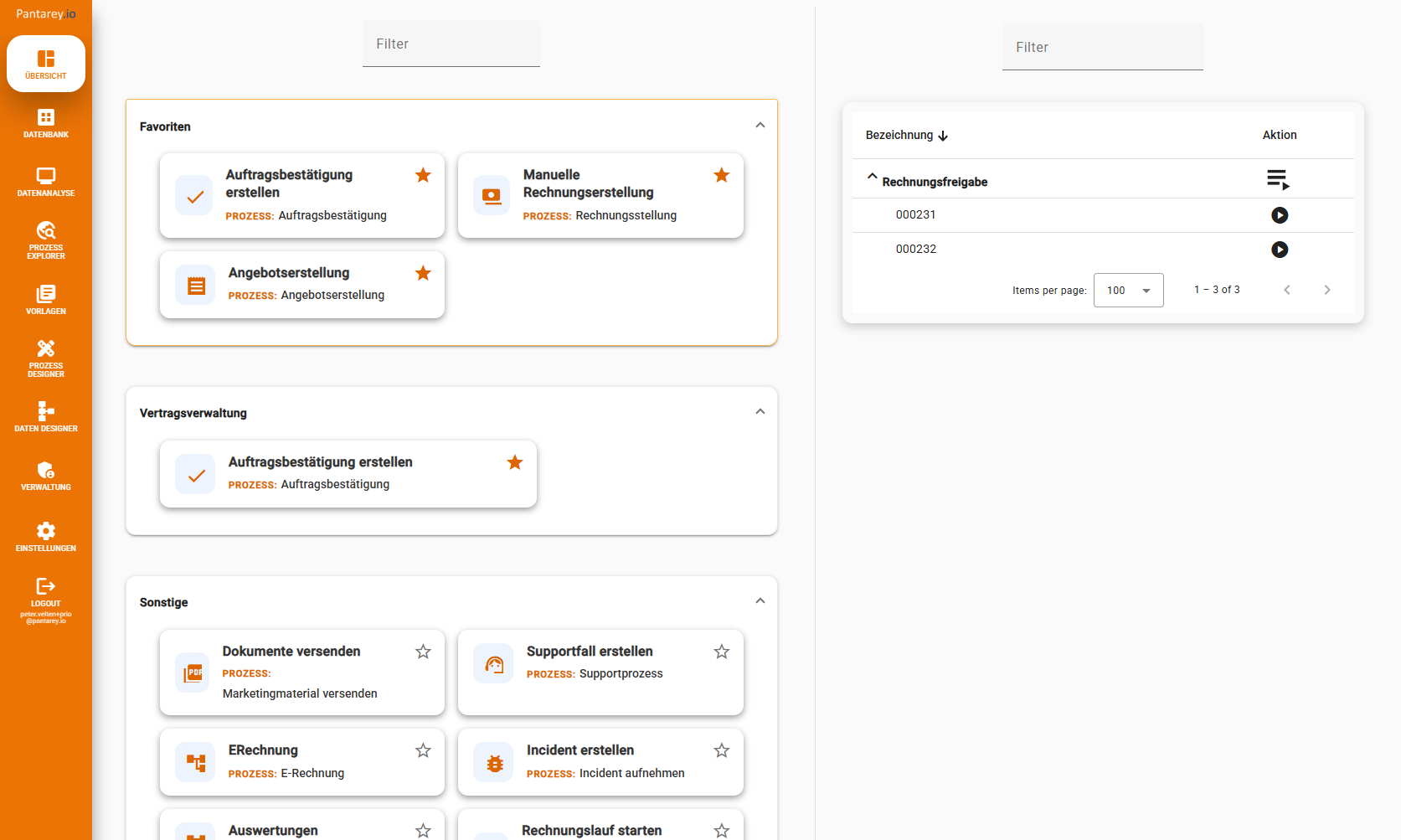Viewport: 1401px width, 840px height.
Task: Open the Prozess Designer tool
Action: coord(46,358)
